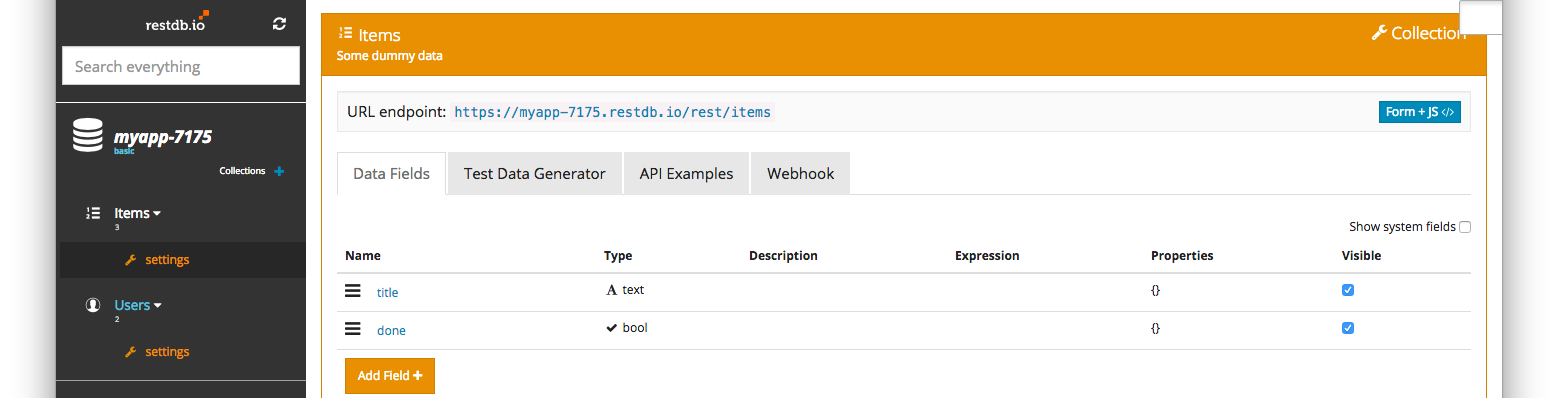Click the Search everything input field
1558x398 pixels.
(x=181, y=66)
